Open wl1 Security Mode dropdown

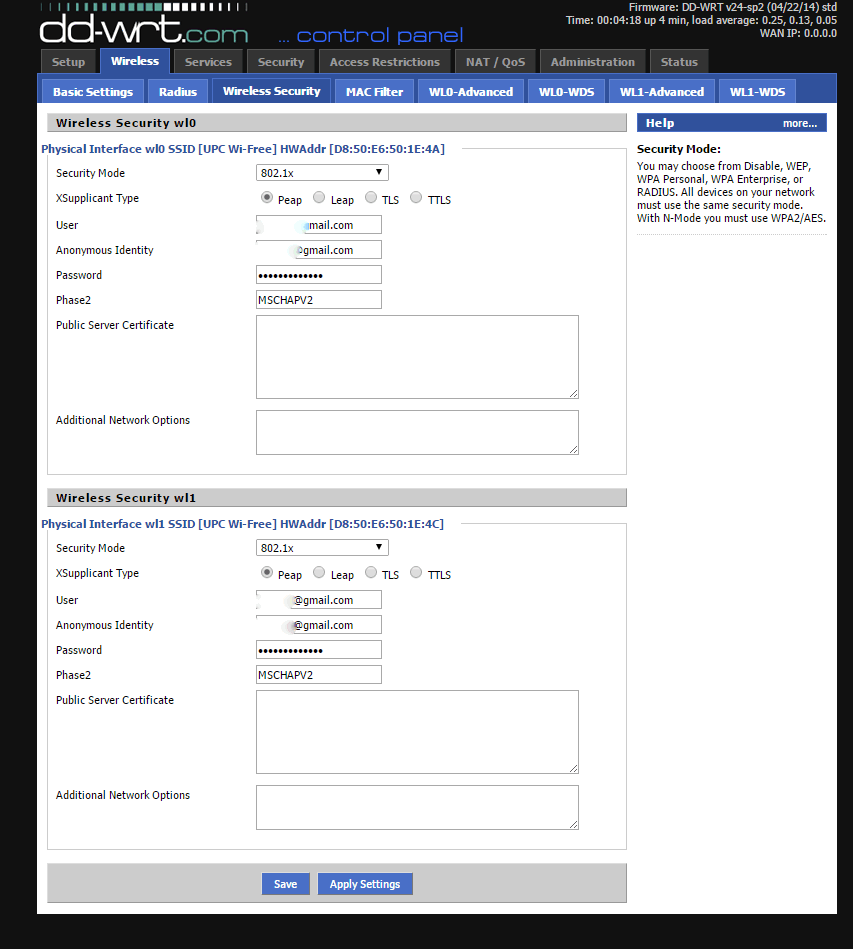click(x=322, y=548)
